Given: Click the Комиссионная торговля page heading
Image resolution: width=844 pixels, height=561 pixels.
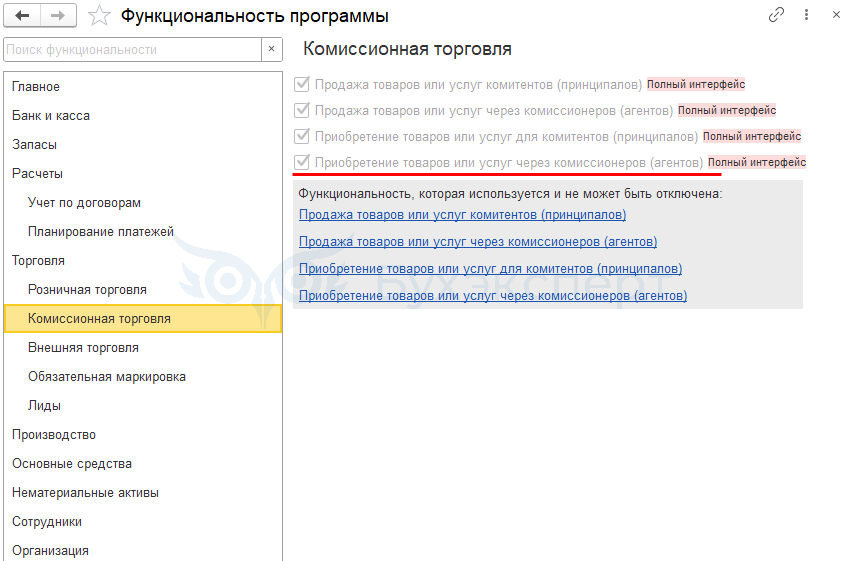Looking at the screenshot, I should [407, 49].
